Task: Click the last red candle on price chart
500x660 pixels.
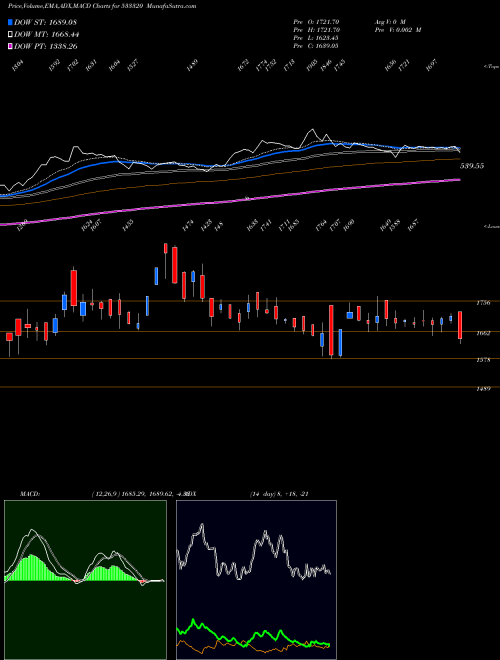Action: 460,325
